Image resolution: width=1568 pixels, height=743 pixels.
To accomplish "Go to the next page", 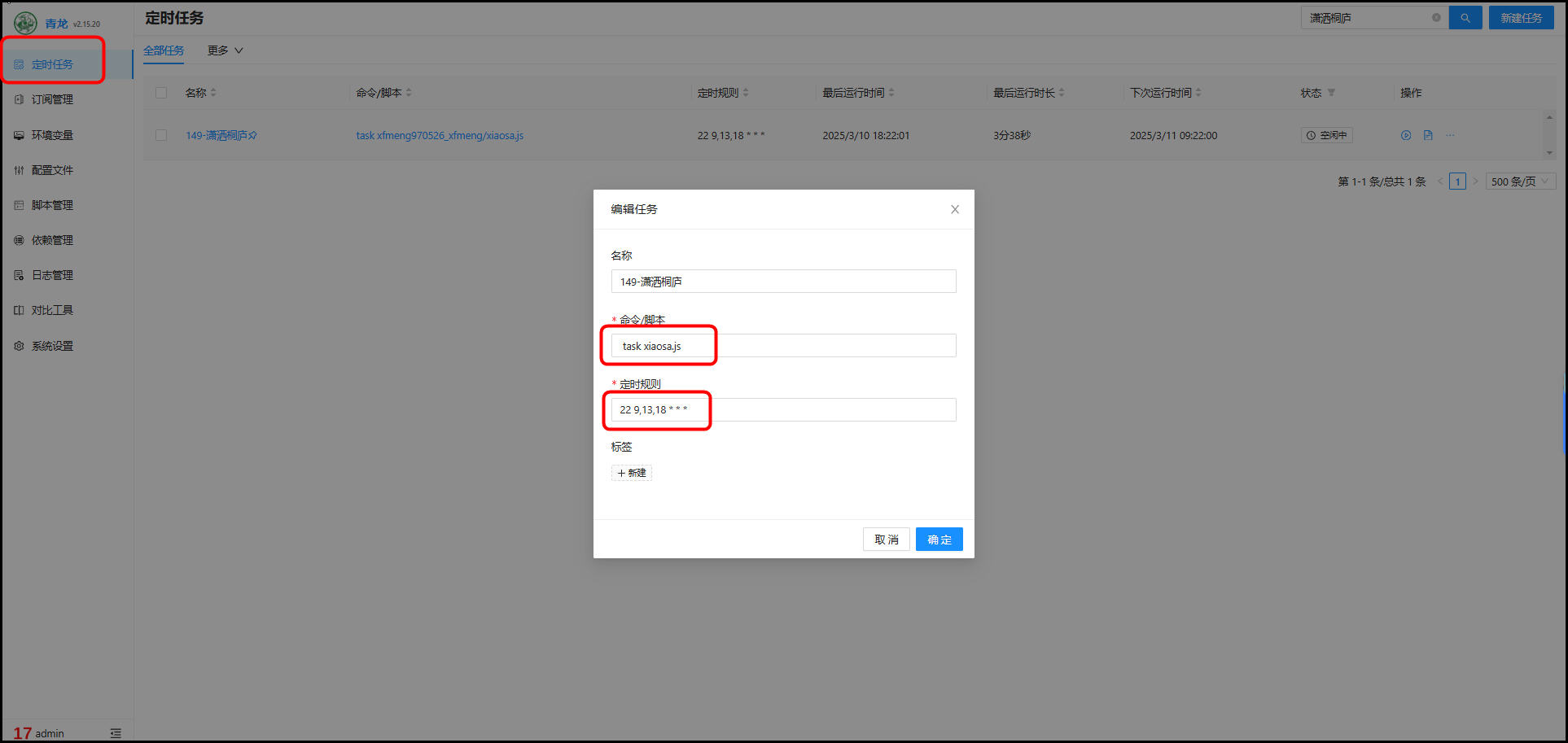I will pos(1475,181).
